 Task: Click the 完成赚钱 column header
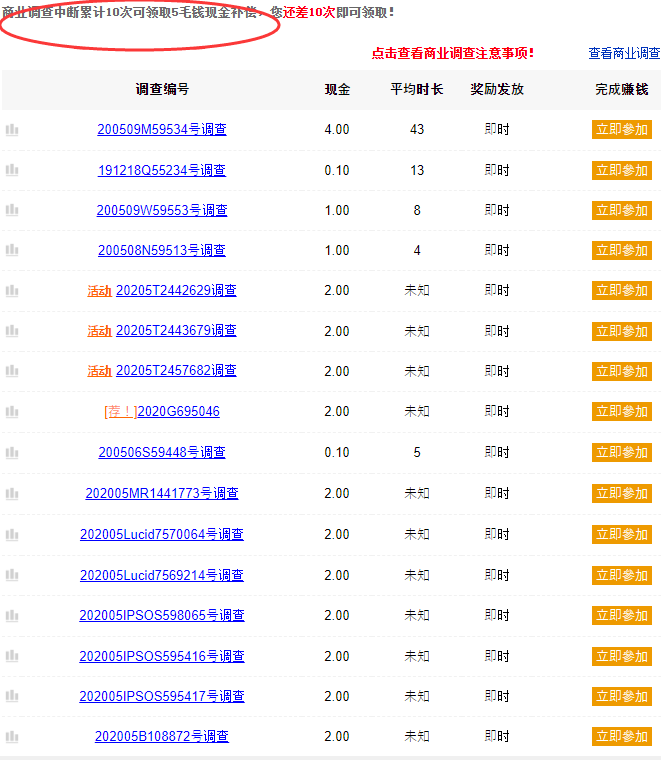pos(622,89)
